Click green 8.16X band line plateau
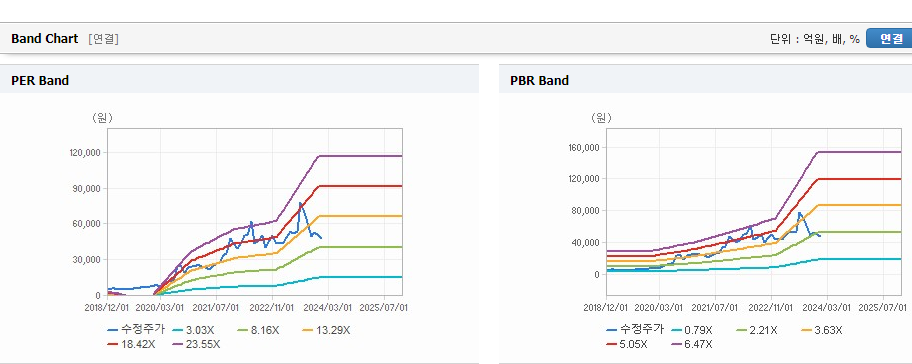The width and height of the screenshot is (912, 364). pos(361,247)
